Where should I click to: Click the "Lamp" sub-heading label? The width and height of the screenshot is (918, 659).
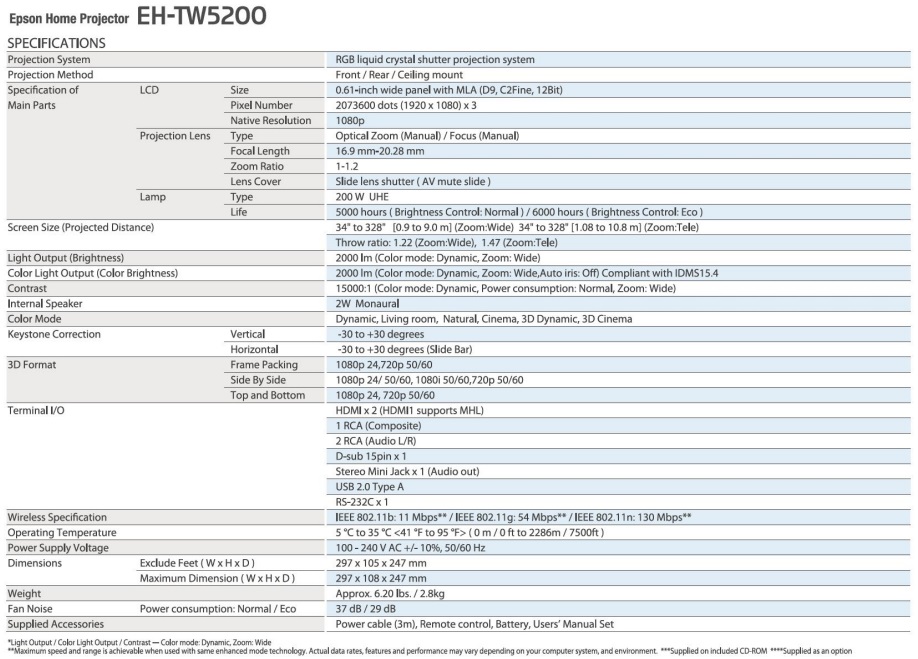[x=152, y=197]
